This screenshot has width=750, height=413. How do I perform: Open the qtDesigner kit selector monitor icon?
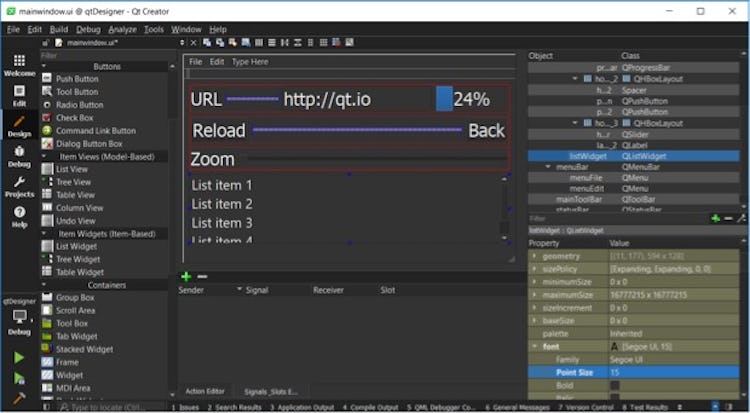click(x=20, y=316)
